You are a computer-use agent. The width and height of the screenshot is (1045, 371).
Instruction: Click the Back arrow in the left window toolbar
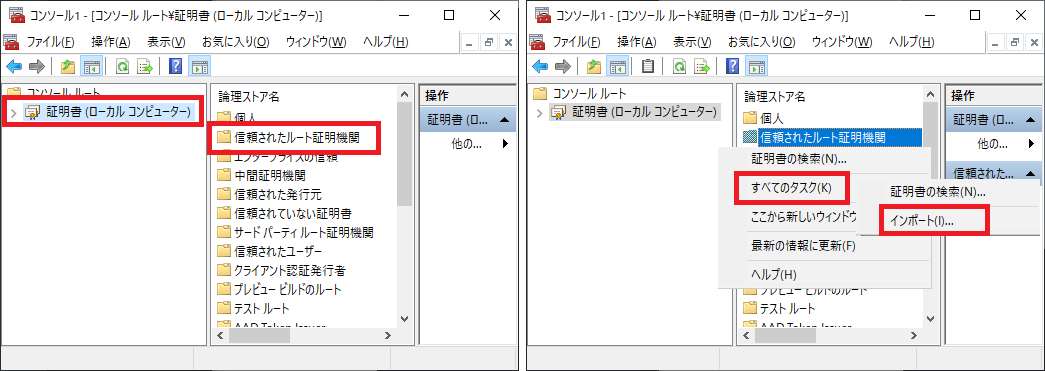click(x=14, y=66)
